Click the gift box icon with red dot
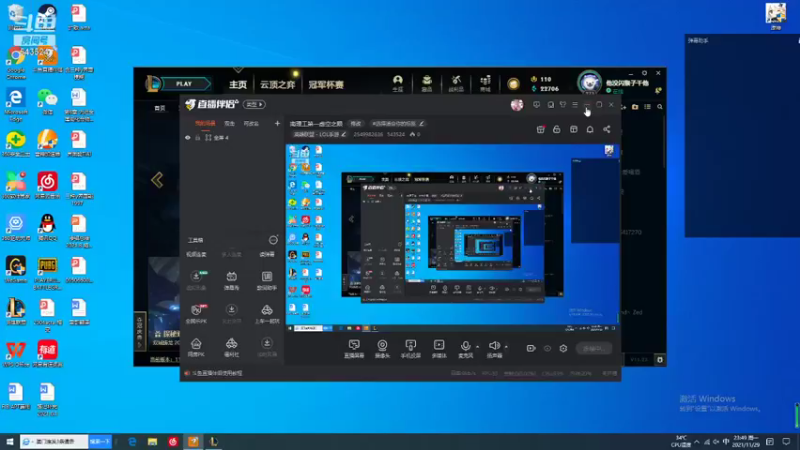 tap(541, 130)
